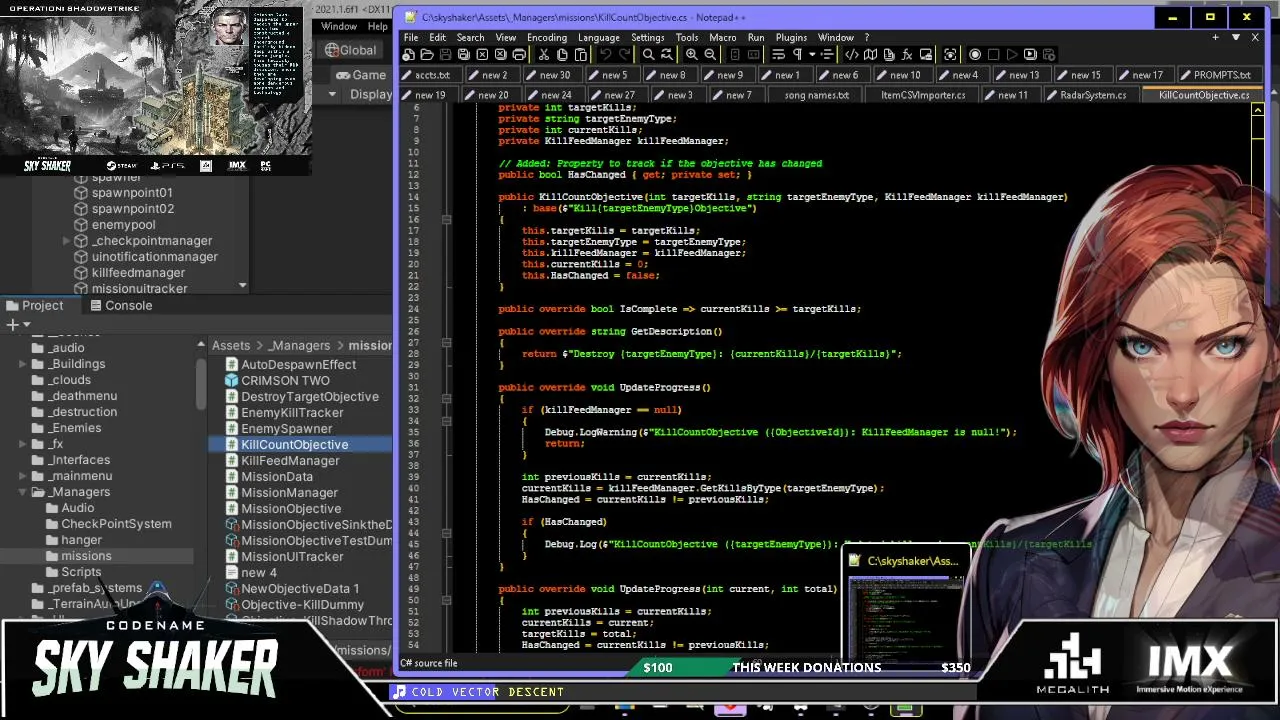Screen dimensions: 1280x720
Task: Toggle word wrap from the toolbar
Action: (x=779, y=55)
